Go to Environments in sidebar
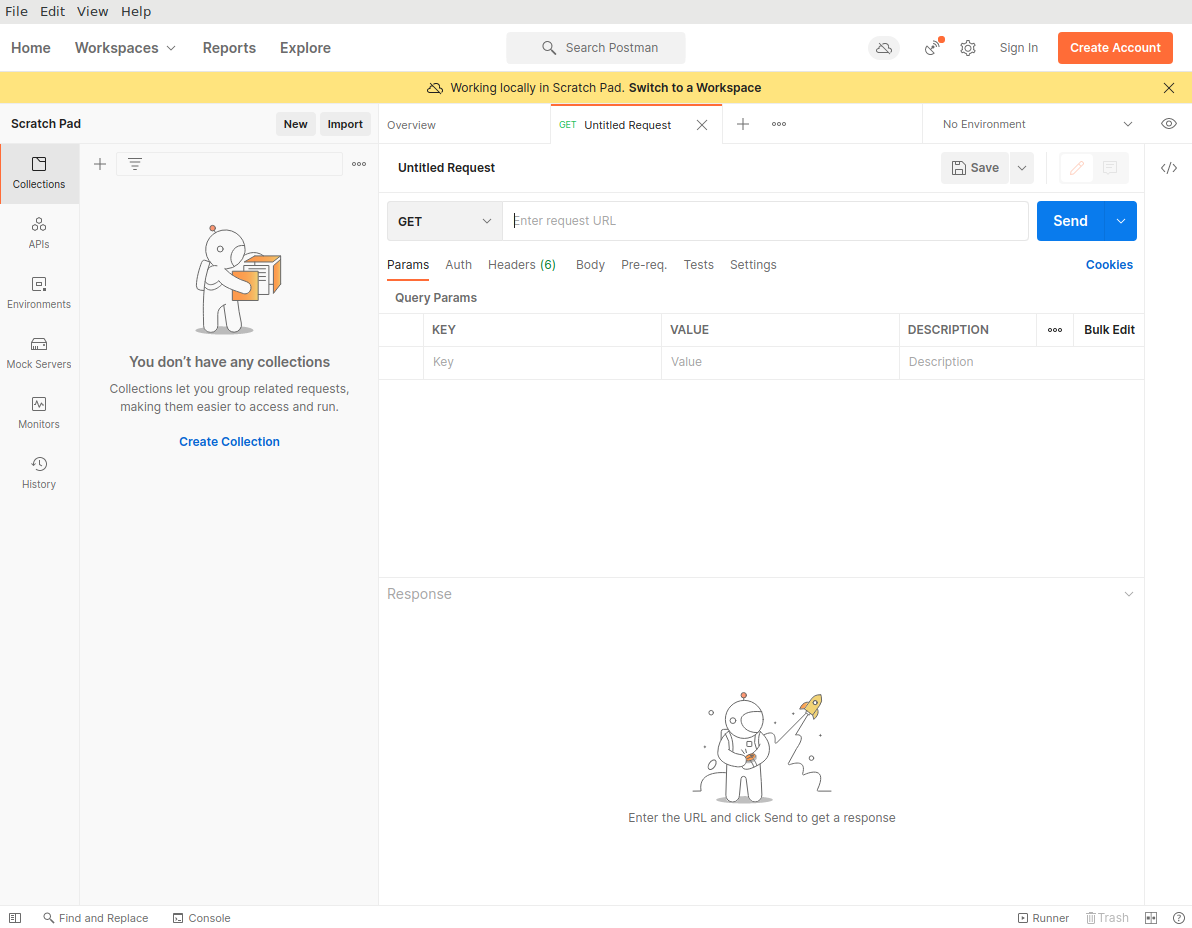This screenshot has width=1192, height=928. (x=39, y=293)
